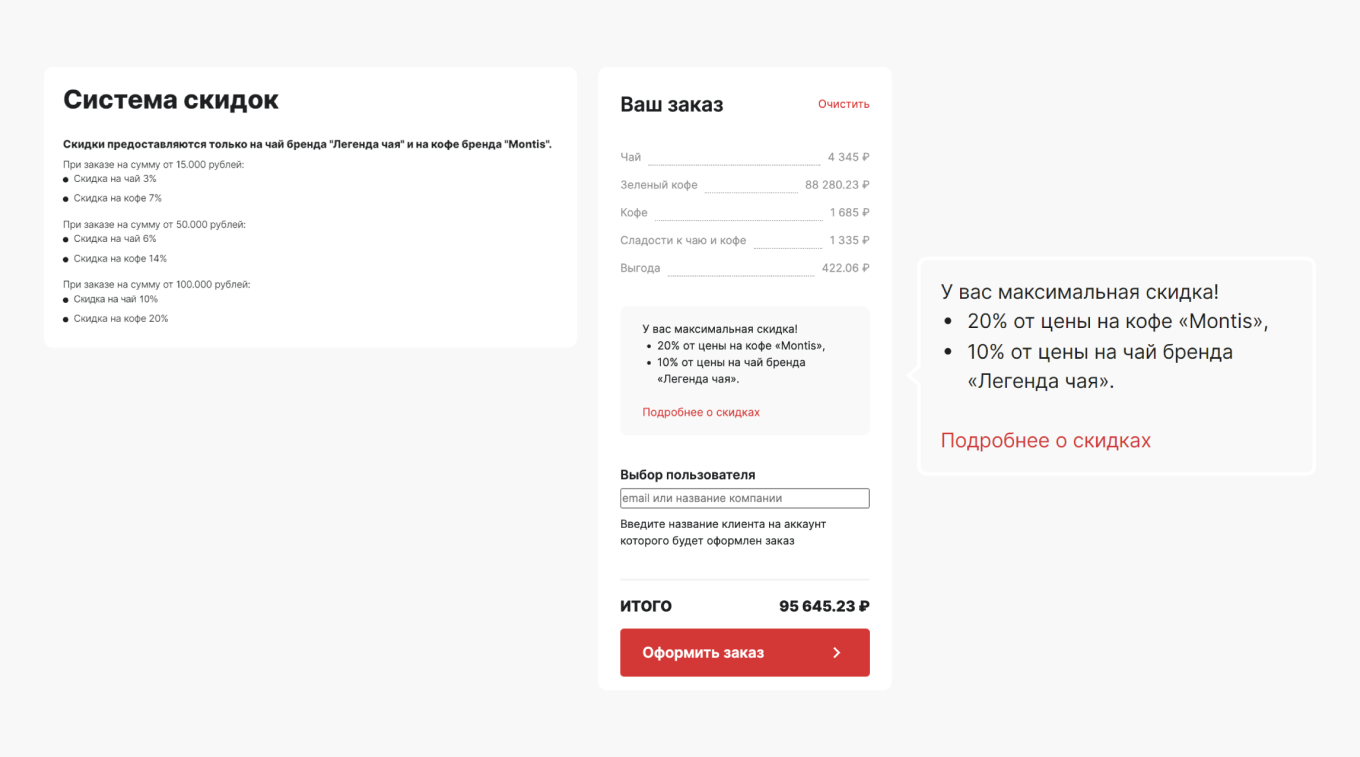
Task: Click the "Скидка на чай 10%" bullet
Action: (x=116, y=299)
